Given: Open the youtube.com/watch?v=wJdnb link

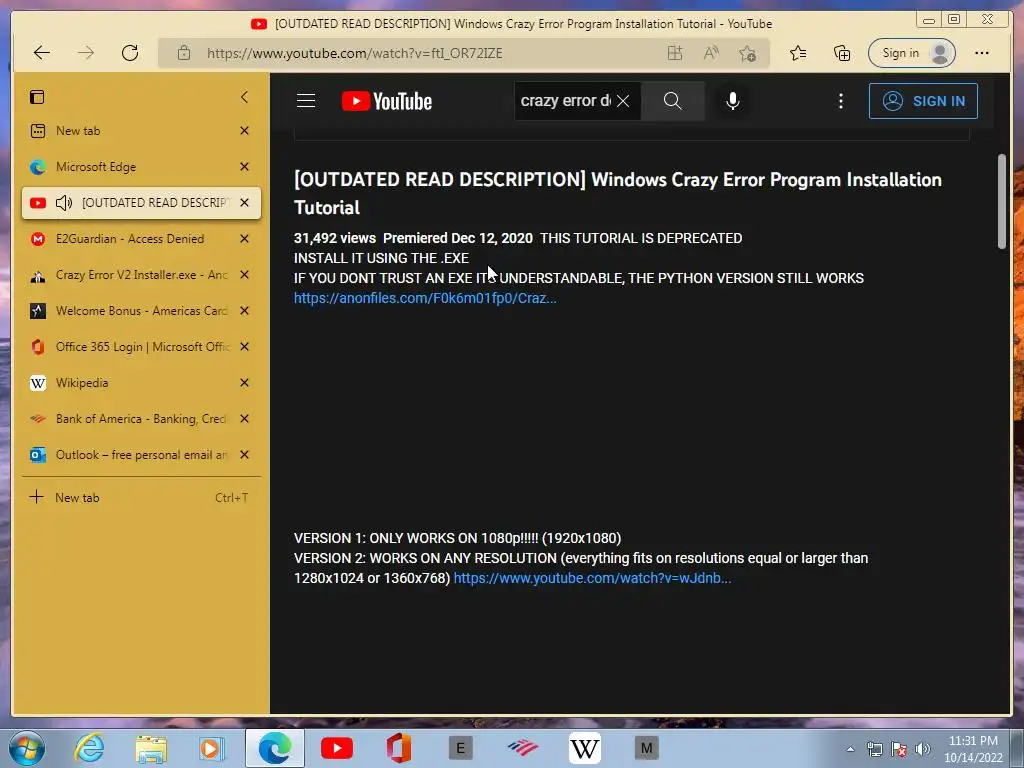Looking at the screenshot, I should 592,579.
